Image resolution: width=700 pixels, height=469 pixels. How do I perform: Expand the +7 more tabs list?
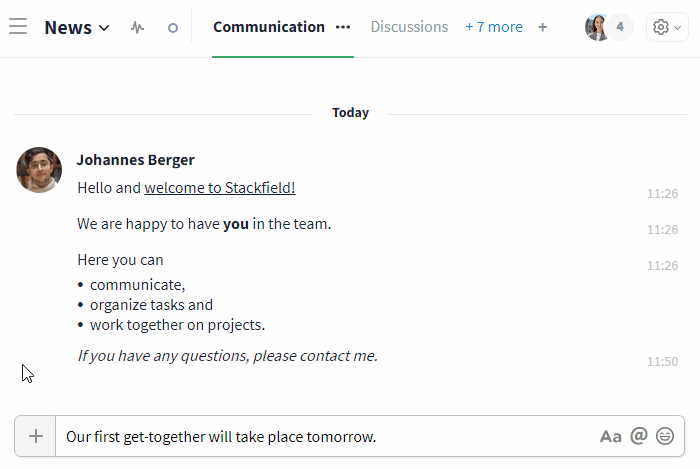494,27
